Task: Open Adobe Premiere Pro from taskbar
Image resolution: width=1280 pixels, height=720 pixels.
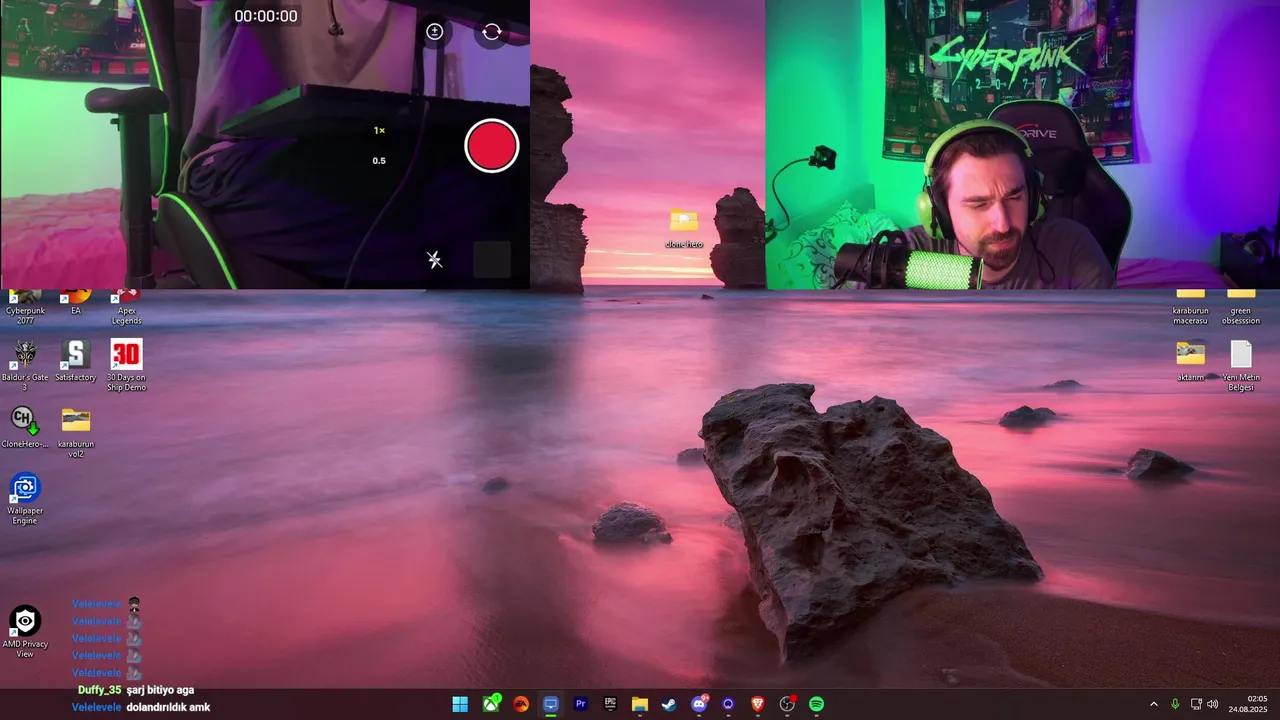Action: (580, 704)
